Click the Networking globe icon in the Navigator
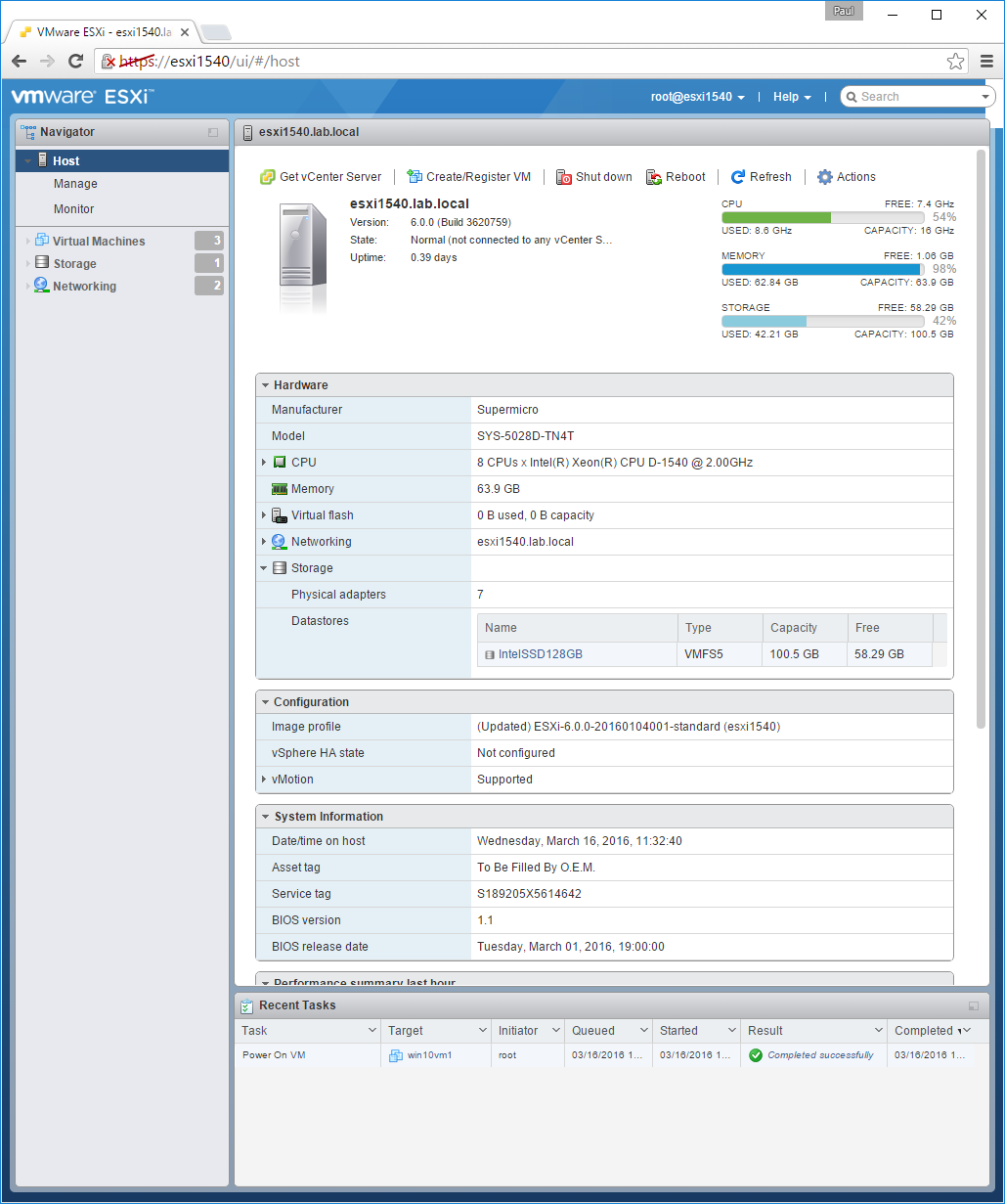Image resolution: width=1005 pixels, height=1204 pixels. coord(42,286)
